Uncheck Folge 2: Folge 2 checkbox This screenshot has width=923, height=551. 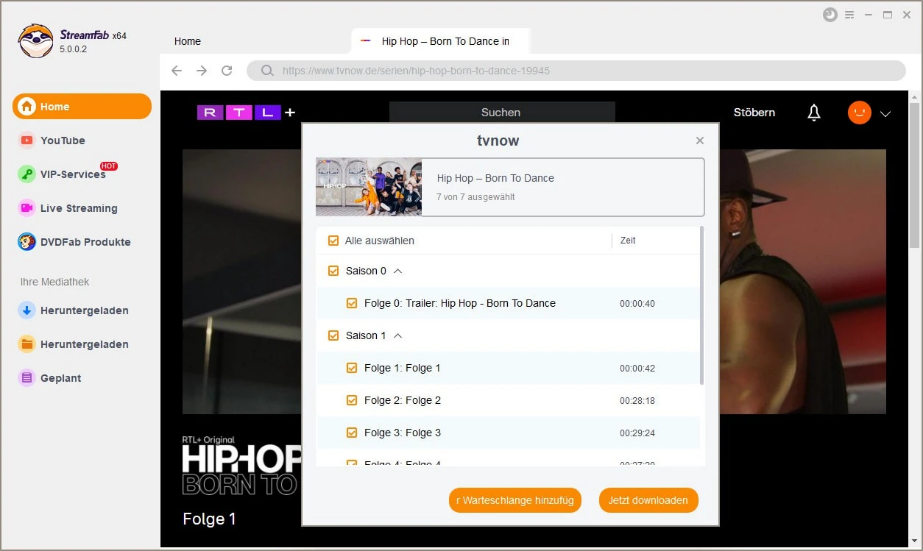click(352, 400)
